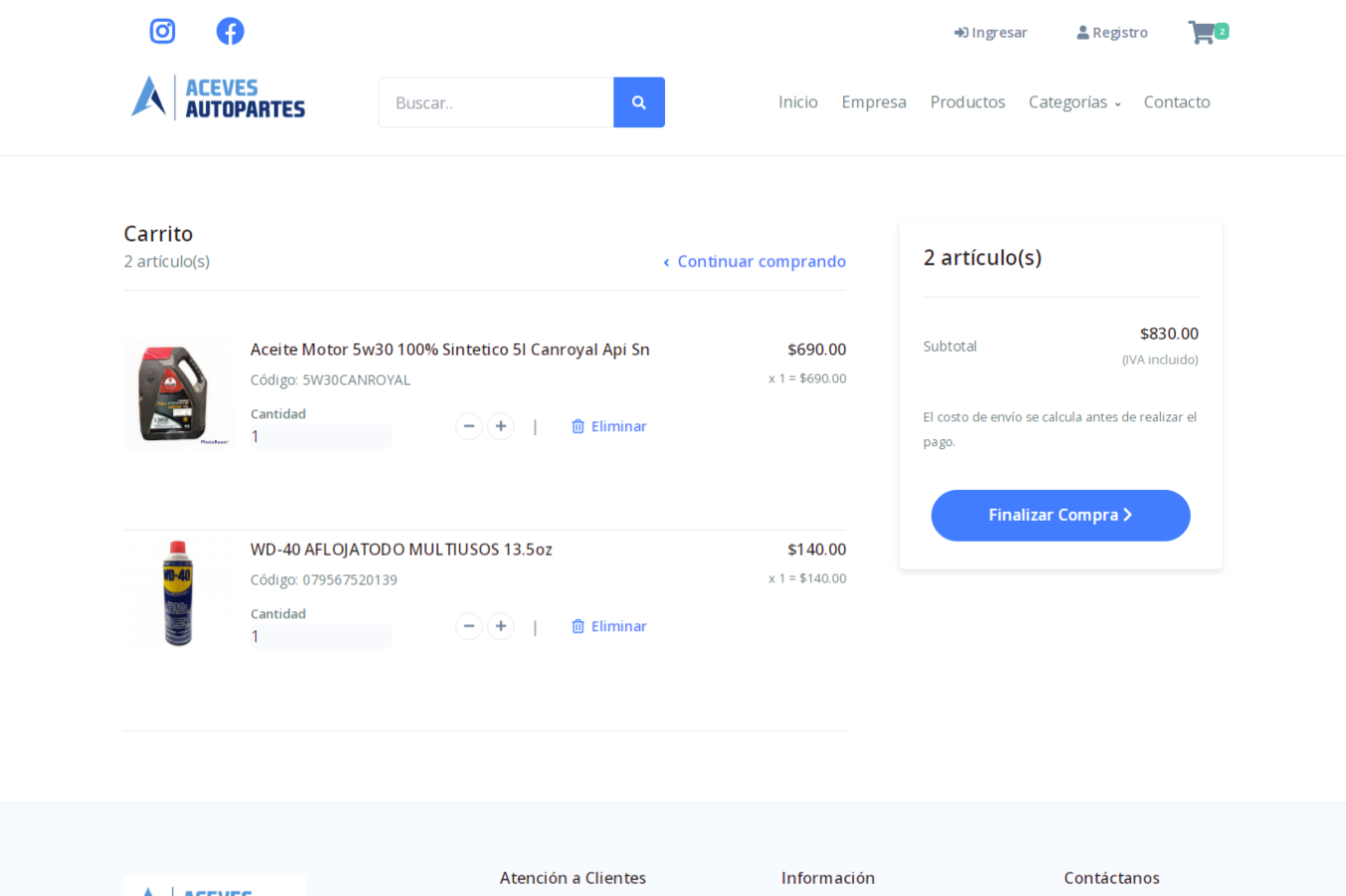Open the Productos menu item

[x=967, y=102]
